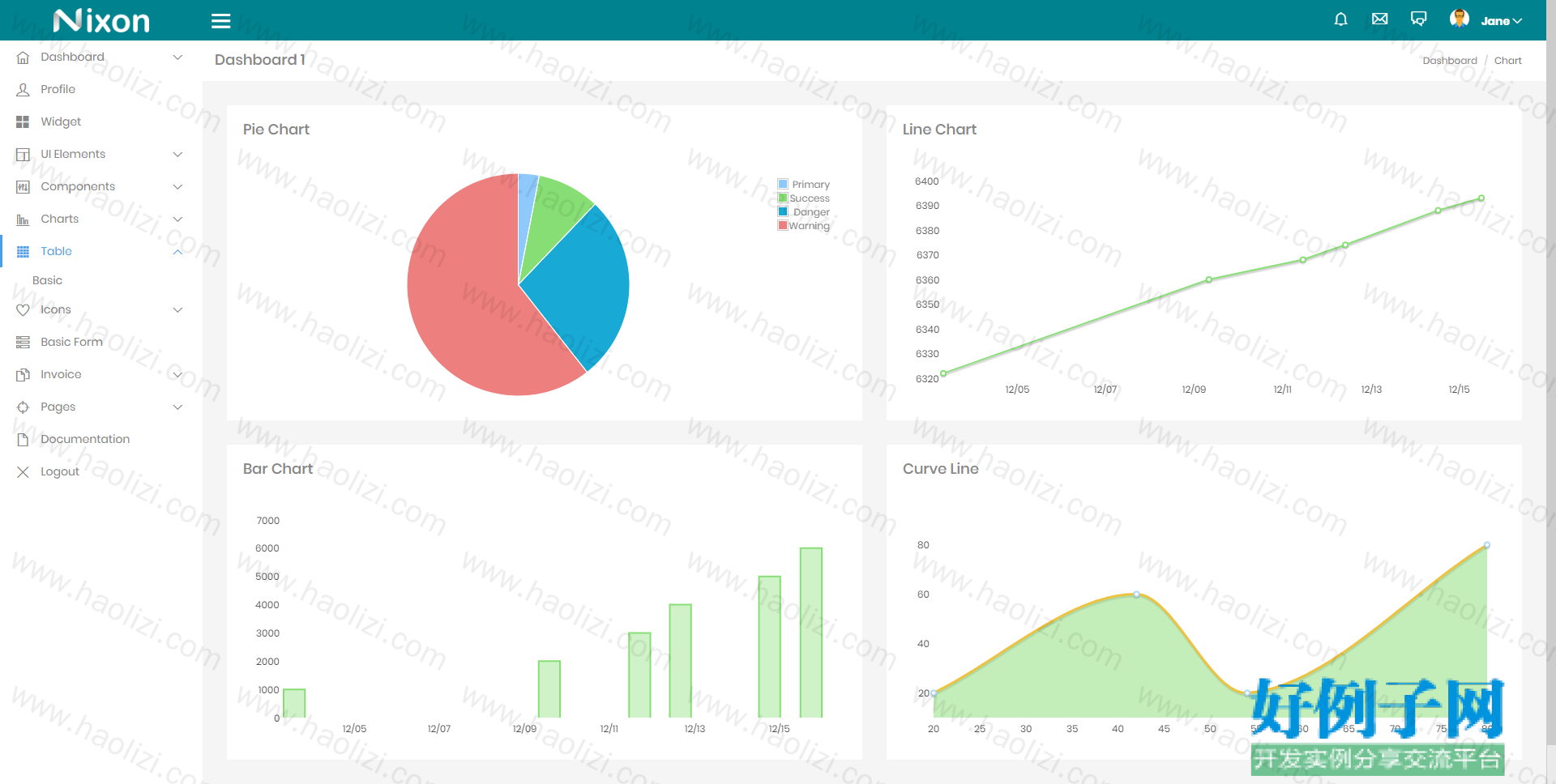
Task: Click the Profile person icon
Action: pos(23,89)
